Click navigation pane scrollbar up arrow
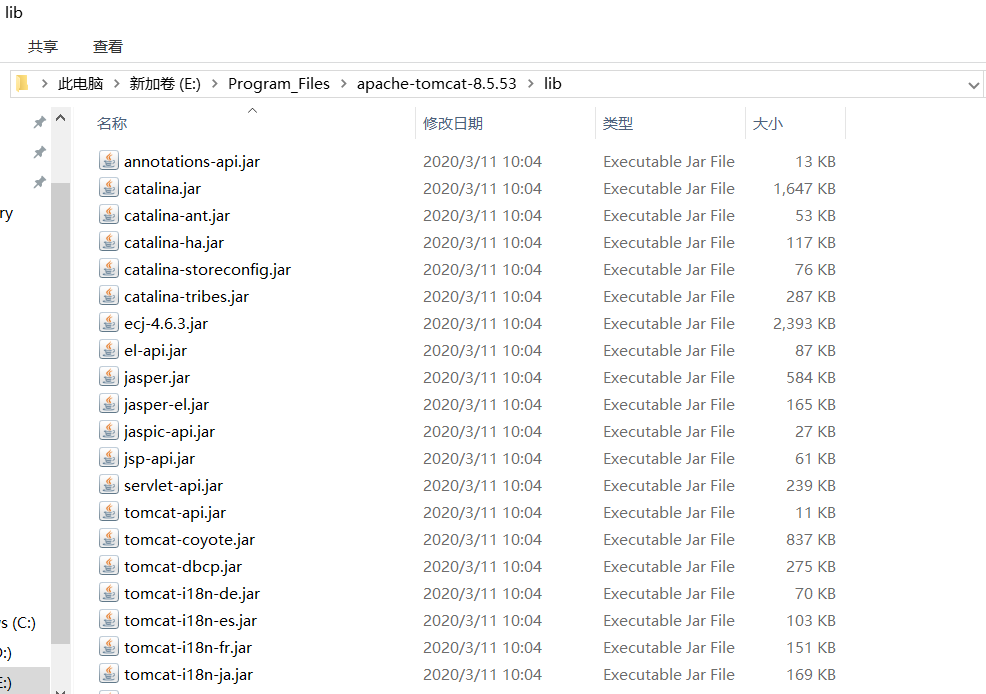The height and width of the screenshot is (694, 986). [60, 118]
